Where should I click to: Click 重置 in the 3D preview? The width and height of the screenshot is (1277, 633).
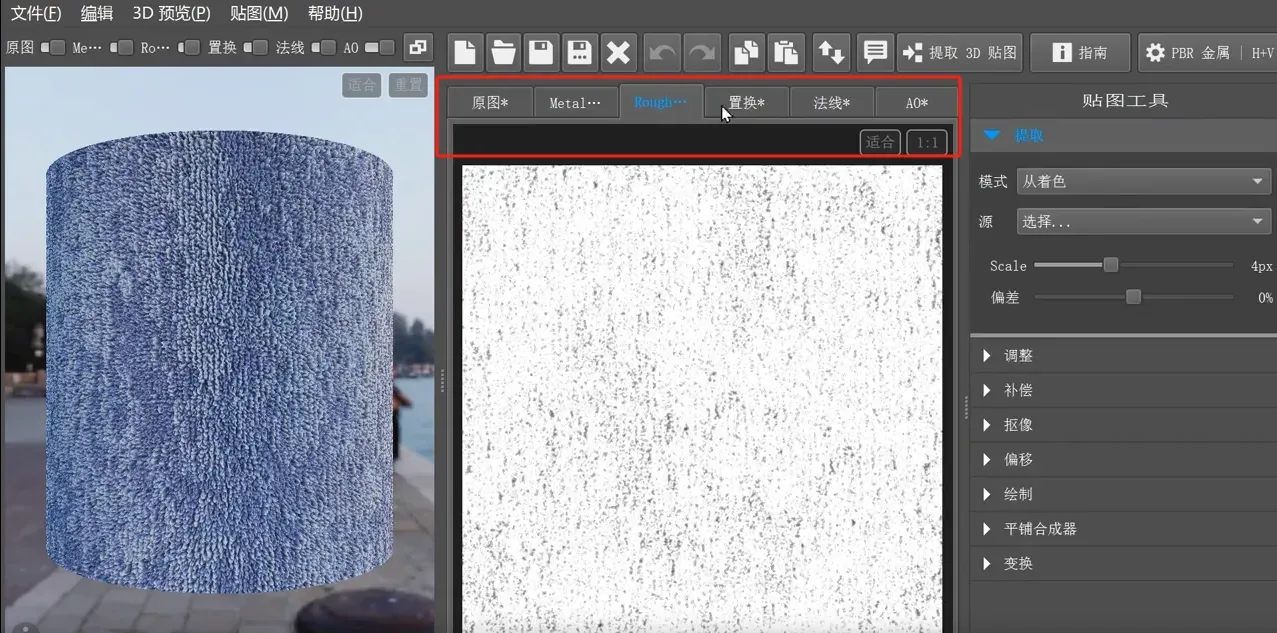click(x=408, y=85)
